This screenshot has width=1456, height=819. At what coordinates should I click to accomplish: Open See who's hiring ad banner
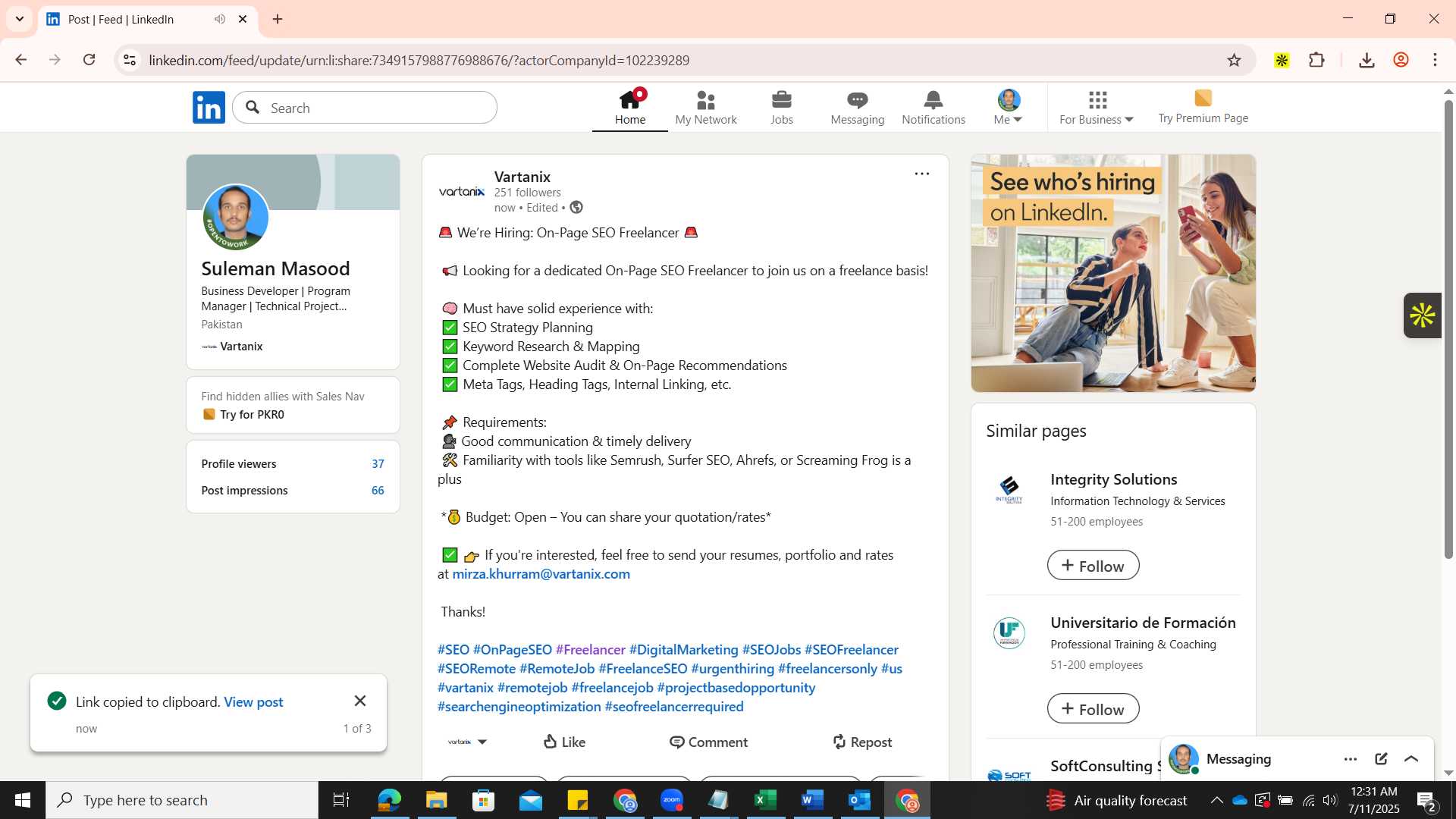[1113, 273]
